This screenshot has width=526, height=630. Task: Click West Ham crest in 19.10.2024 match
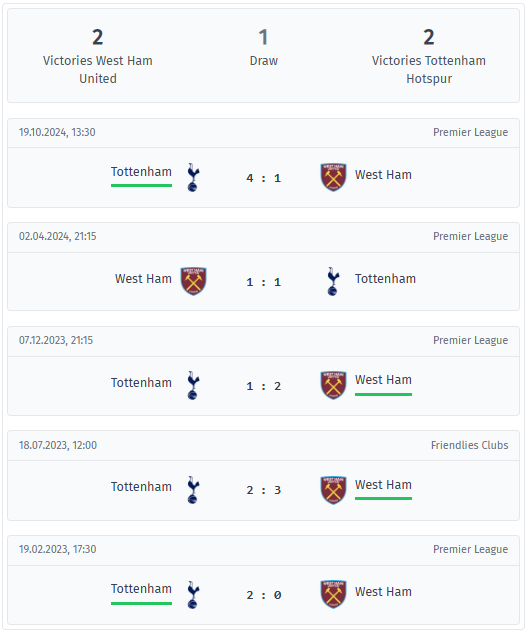333,177
